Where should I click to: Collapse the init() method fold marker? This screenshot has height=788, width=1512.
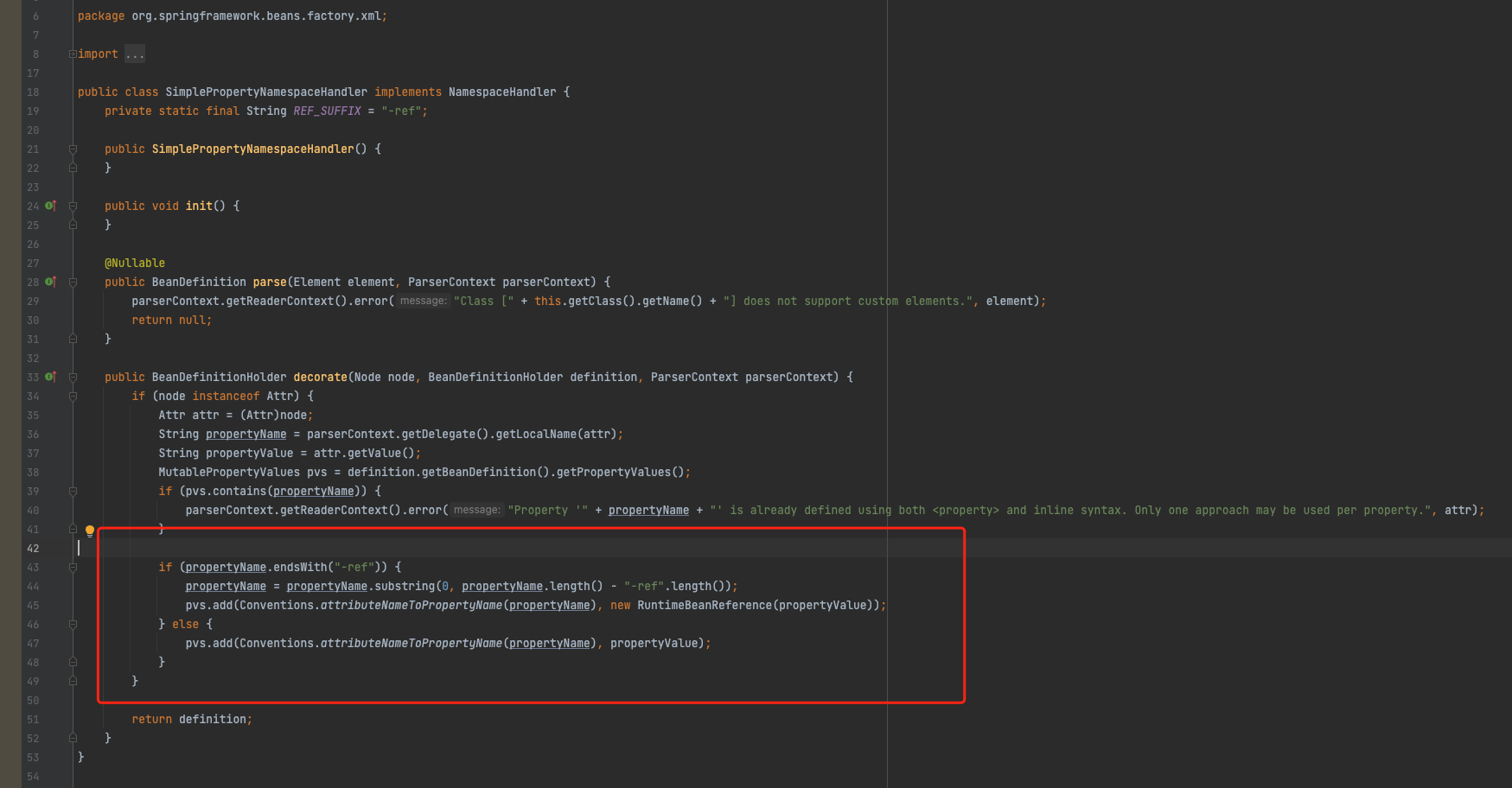coord(73,206)
